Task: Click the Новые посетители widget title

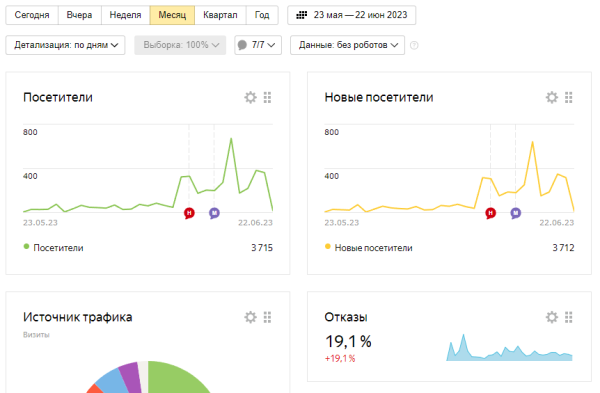Action: (x=379, y=97)
